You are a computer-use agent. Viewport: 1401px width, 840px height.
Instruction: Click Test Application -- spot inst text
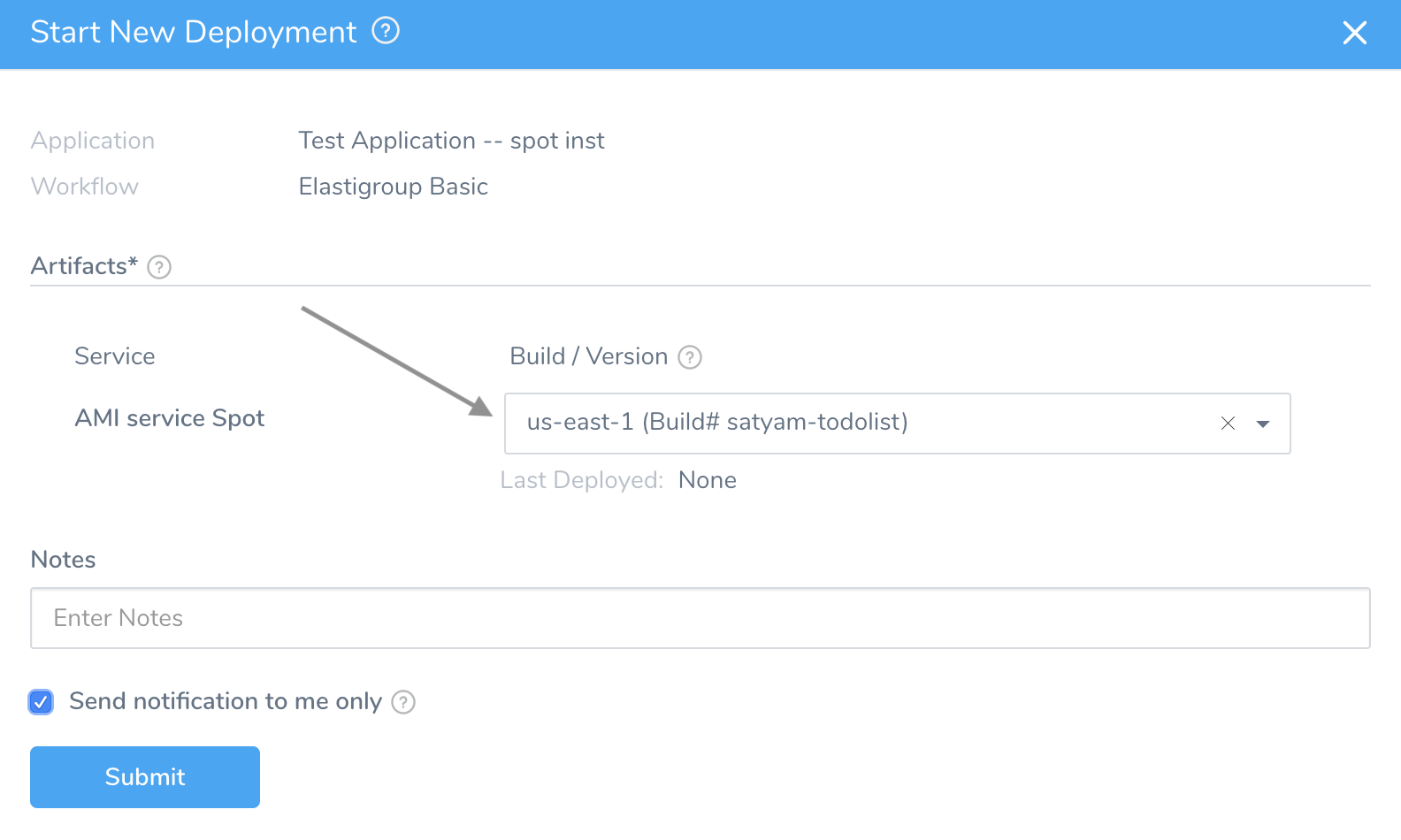(x=452, y=141)
